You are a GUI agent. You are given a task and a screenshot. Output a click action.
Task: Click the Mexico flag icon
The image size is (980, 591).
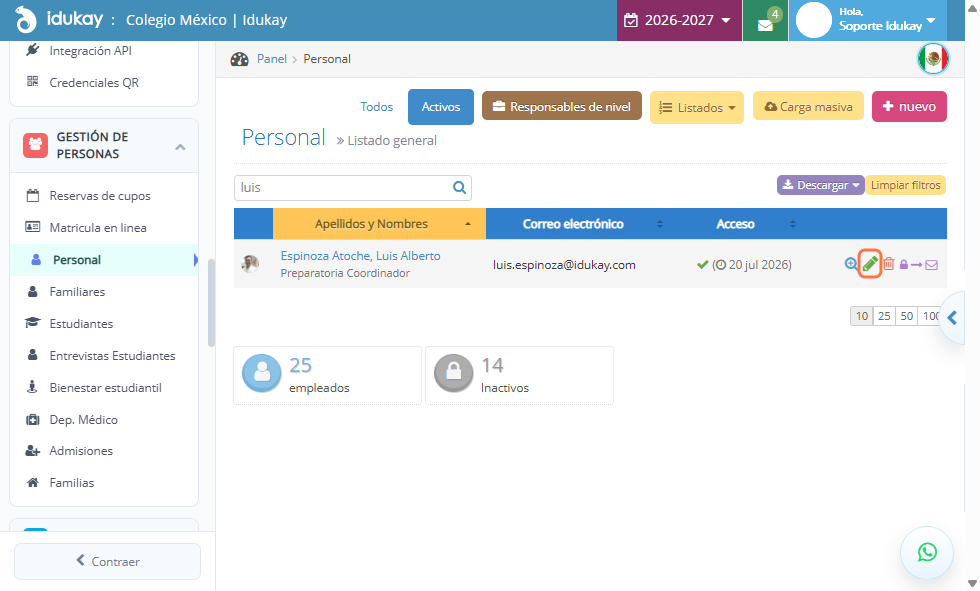(933, 59)
